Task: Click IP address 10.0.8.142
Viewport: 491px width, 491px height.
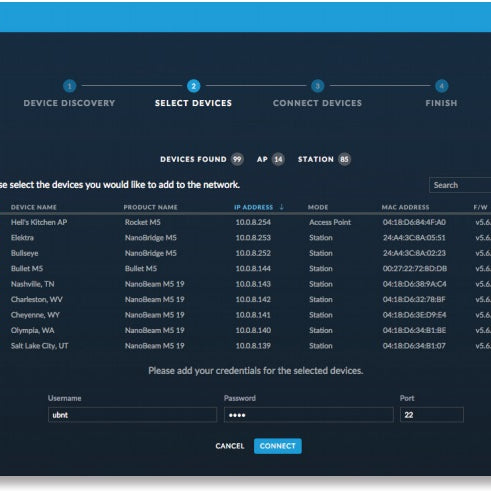Action: (x=253, y=299)
